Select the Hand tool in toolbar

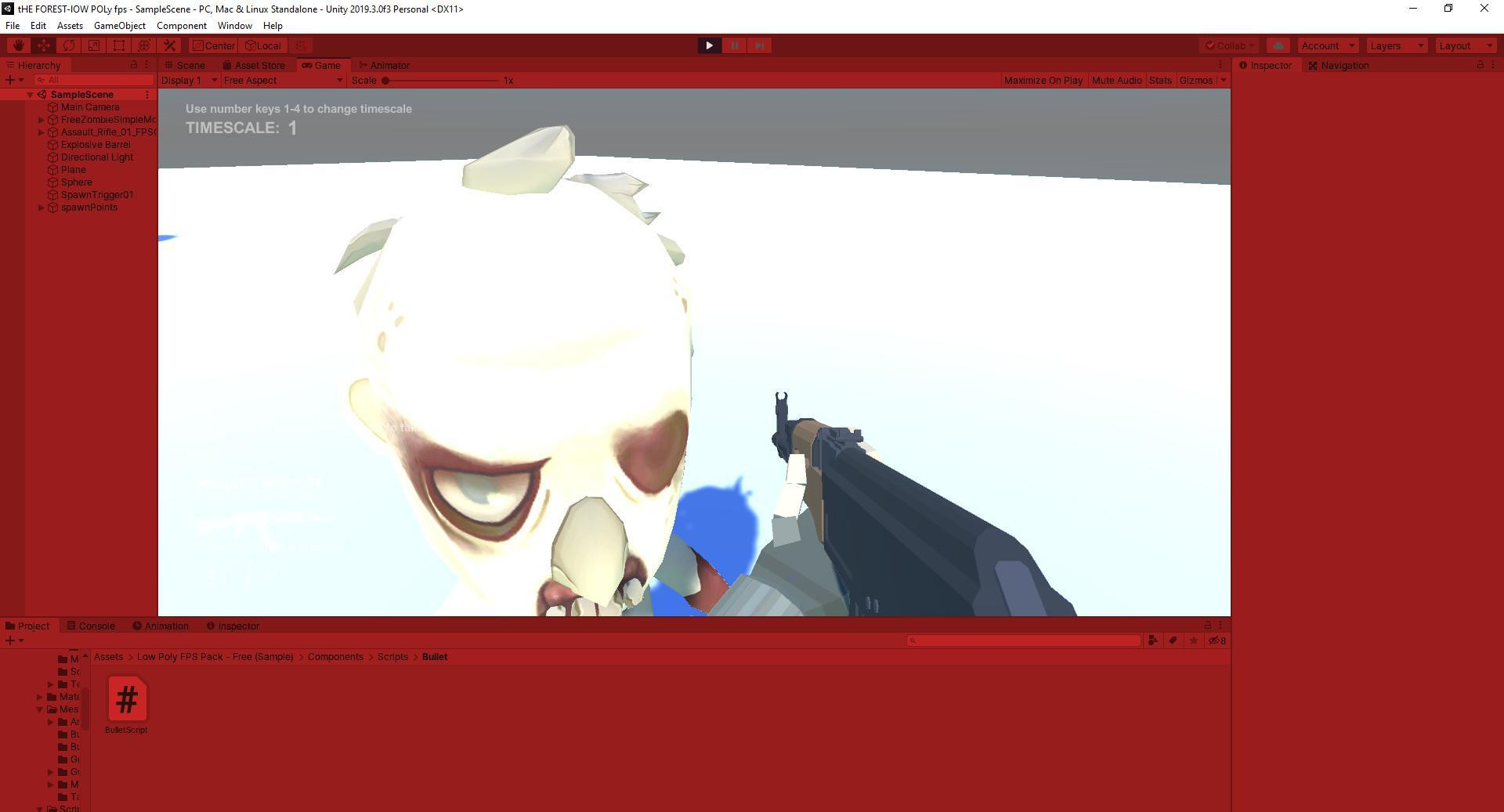pyautogui.click(x=18, y=45)
